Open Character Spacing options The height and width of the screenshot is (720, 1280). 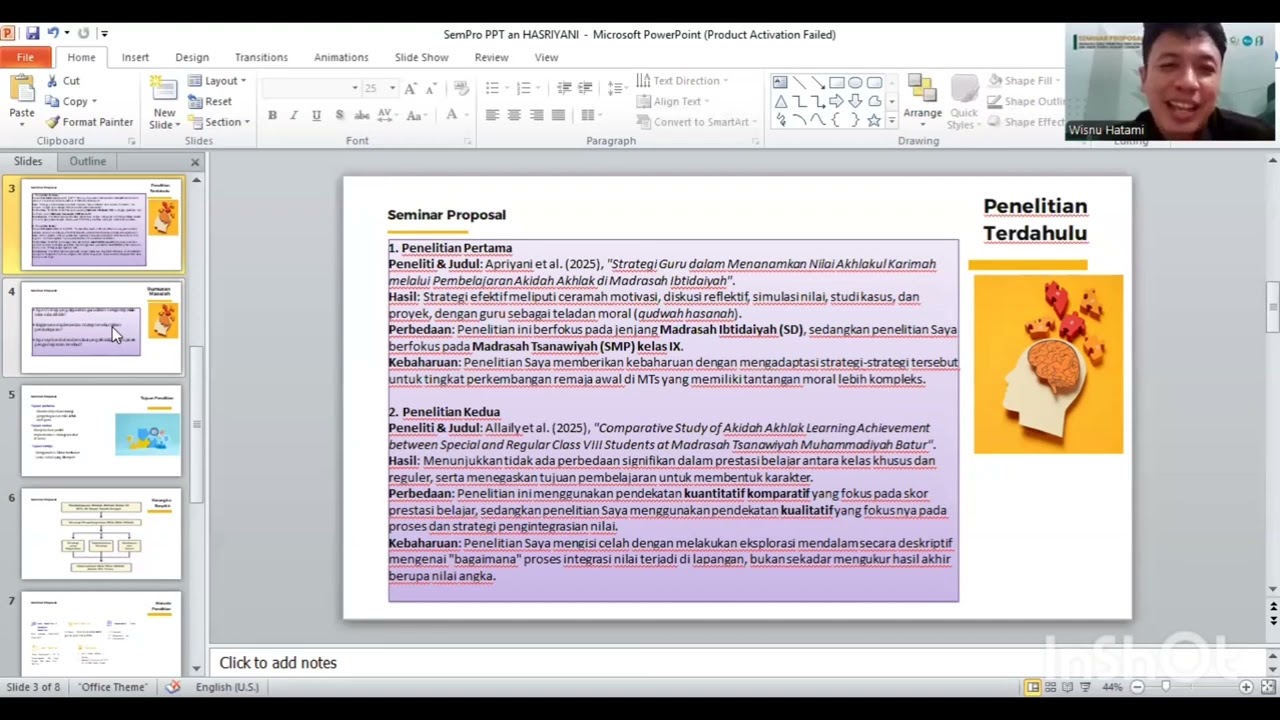(x=388, y=115)
